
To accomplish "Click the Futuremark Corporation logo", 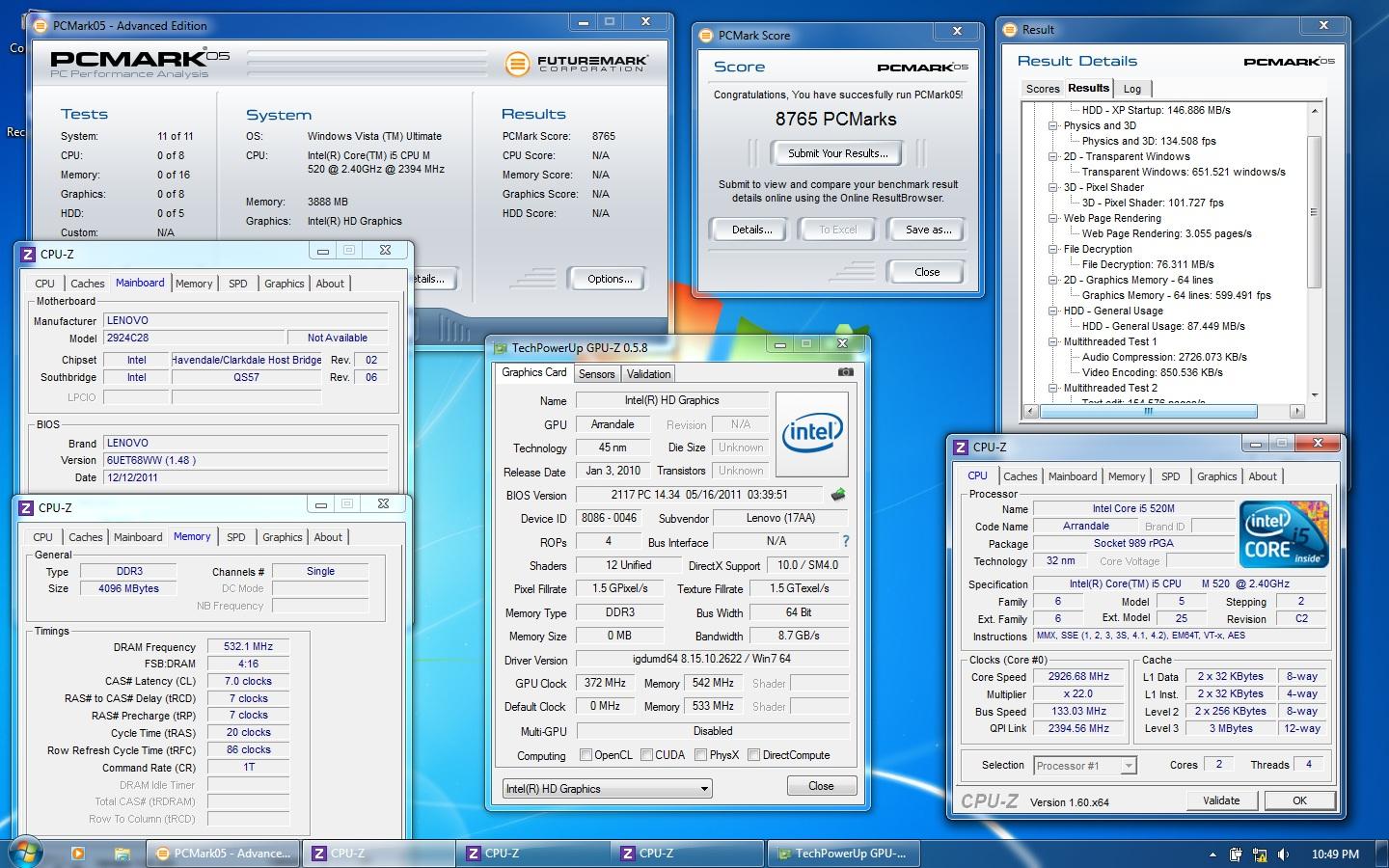I will coord(577,65).
